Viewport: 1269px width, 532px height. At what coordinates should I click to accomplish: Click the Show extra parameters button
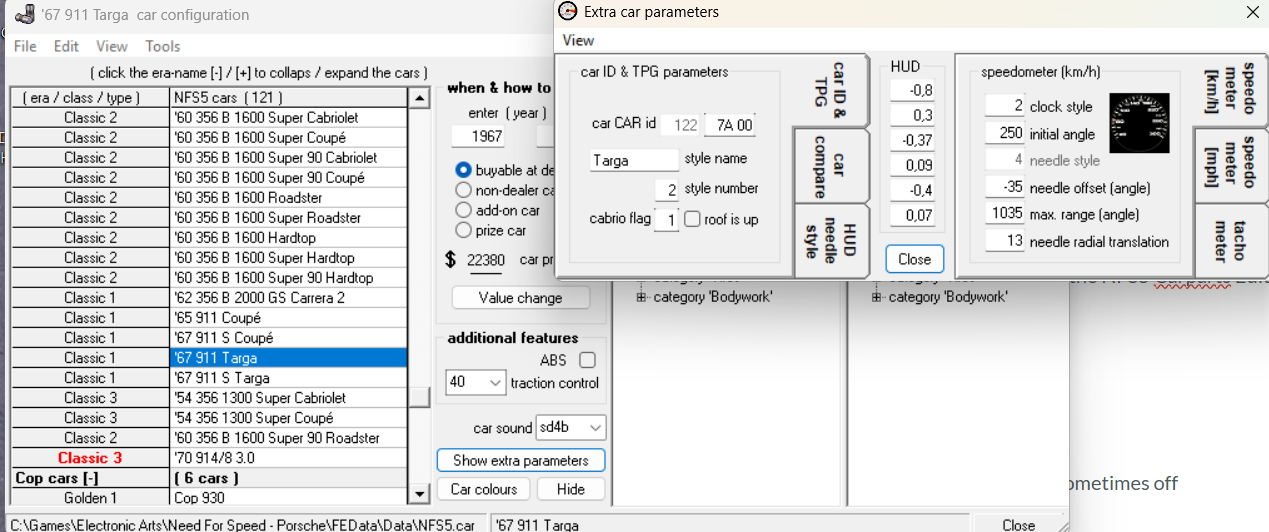(520, 460)
